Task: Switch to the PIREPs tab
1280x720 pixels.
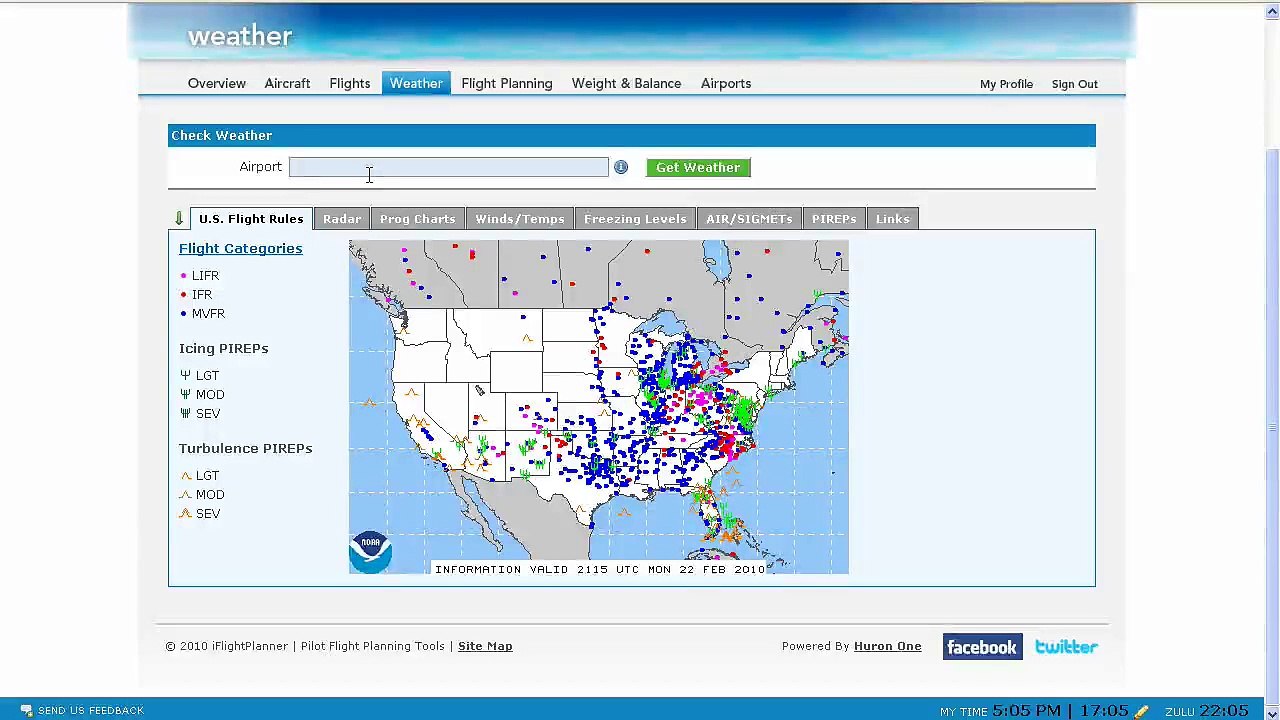Action: click(834, 219)
